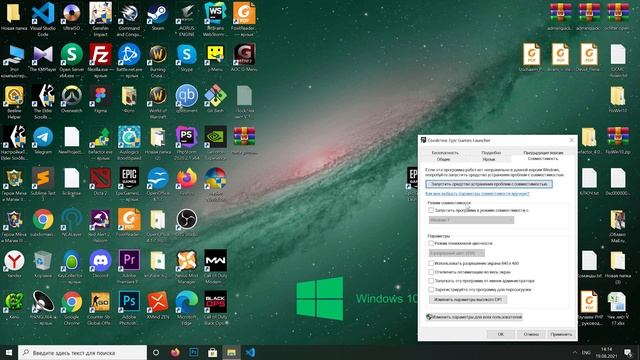The height and width of the screenshot is (360, 640).
Task: Select the WebStorm desktop shortcut
Action: point(216,19)
